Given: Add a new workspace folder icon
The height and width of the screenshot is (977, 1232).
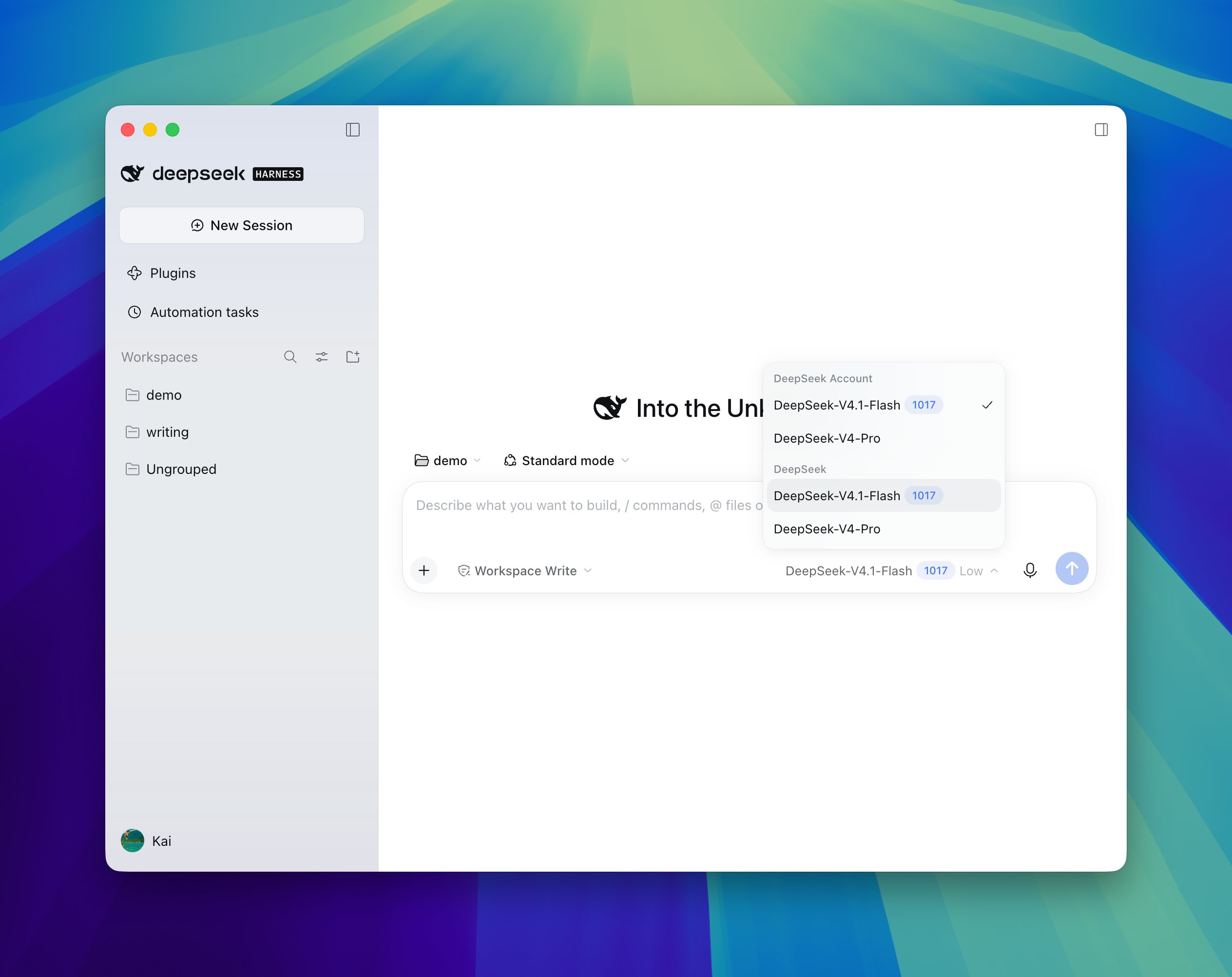Looking at the screenshot, I should [x=353, y=357].
